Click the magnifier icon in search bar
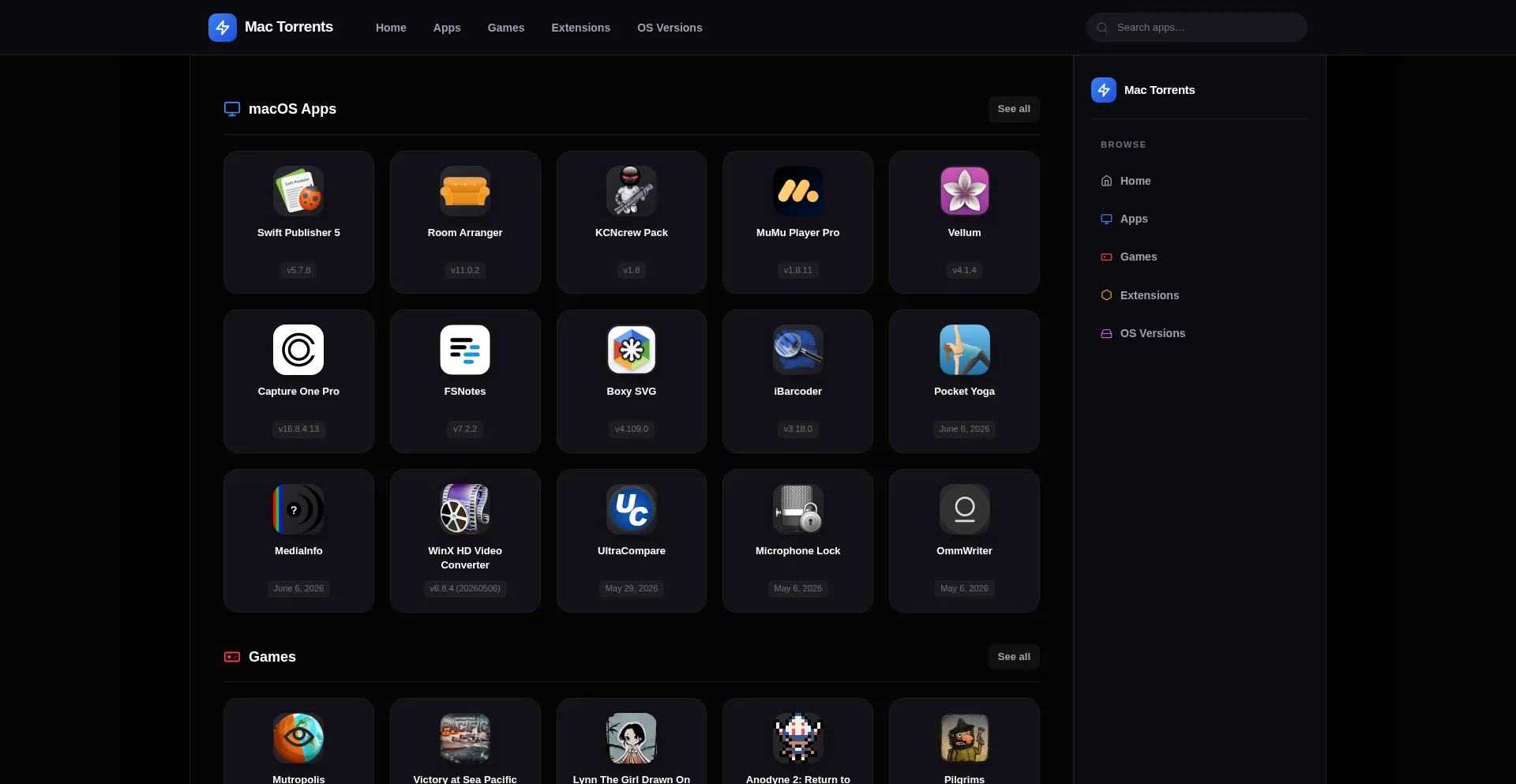This screenshot has height=784, width=1516. pyautogui.click(x=1102, y=28)
